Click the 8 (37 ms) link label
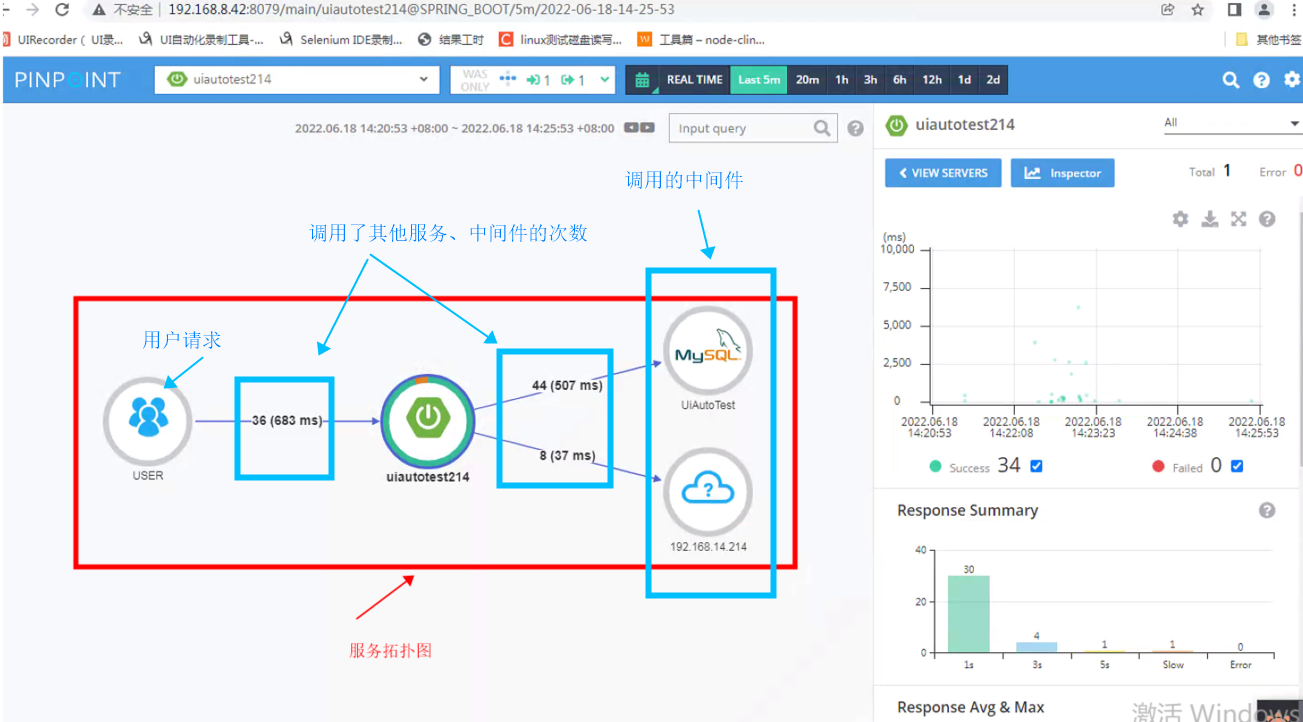The width and height of the screenshot is (1303, 722). point(567,456)
